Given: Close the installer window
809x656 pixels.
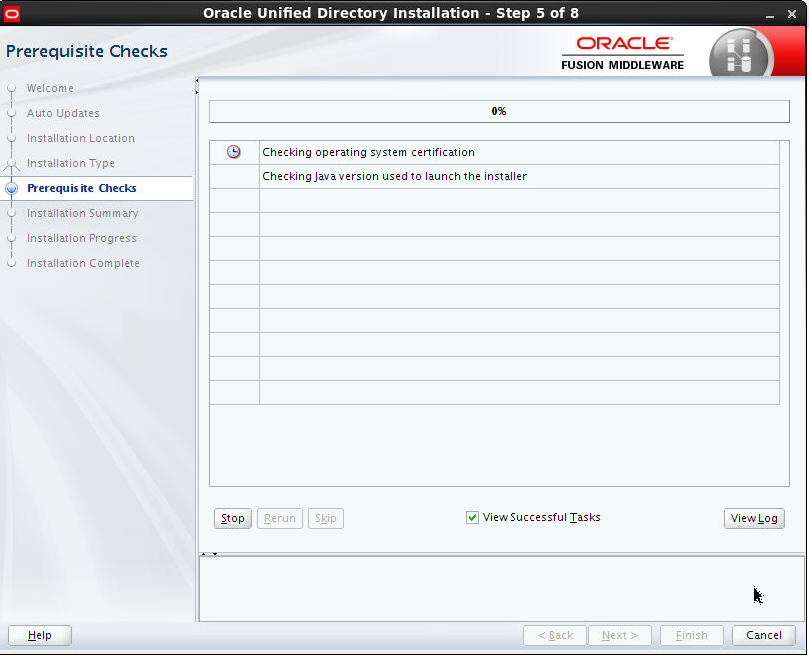Looking at the screenshot, I should point(792,14).
